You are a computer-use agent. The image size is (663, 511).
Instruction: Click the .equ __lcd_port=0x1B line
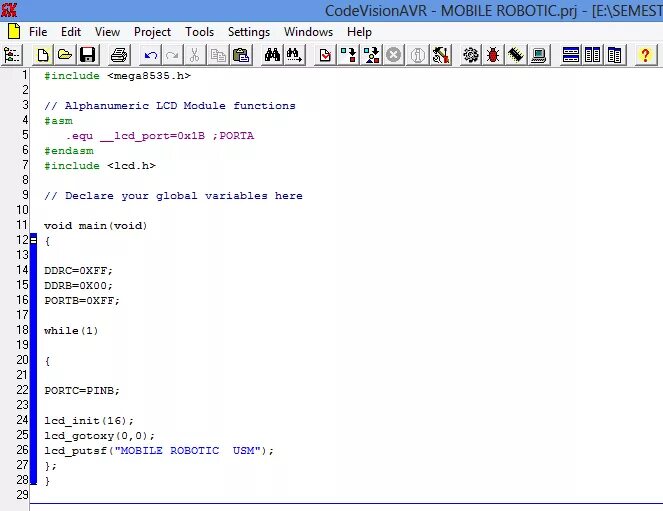(160, 136)
